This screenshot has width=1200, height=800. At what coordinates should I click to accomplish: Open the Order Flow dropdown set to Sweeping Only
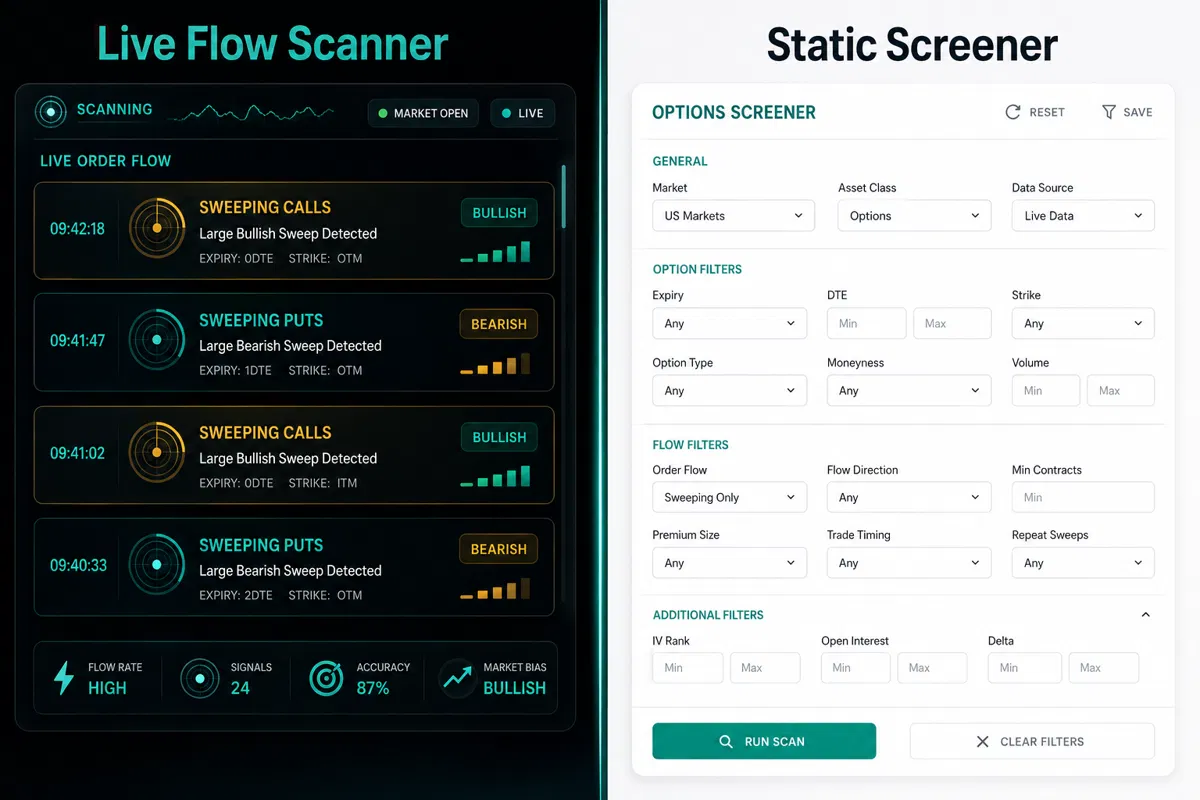coord(730,498)
